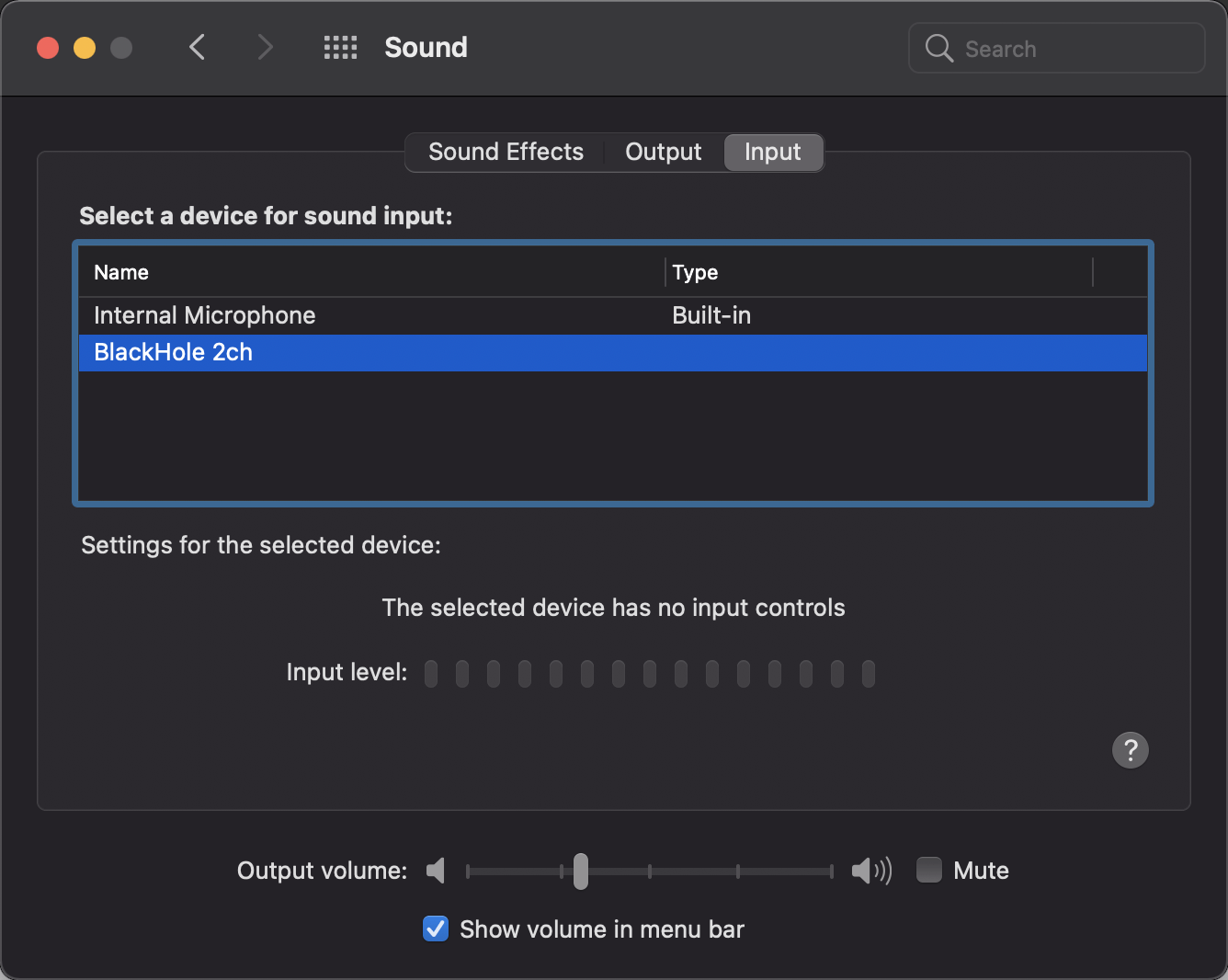Select the Input tab
Viewport: 1228px width, 980px height.
(772, 152)
